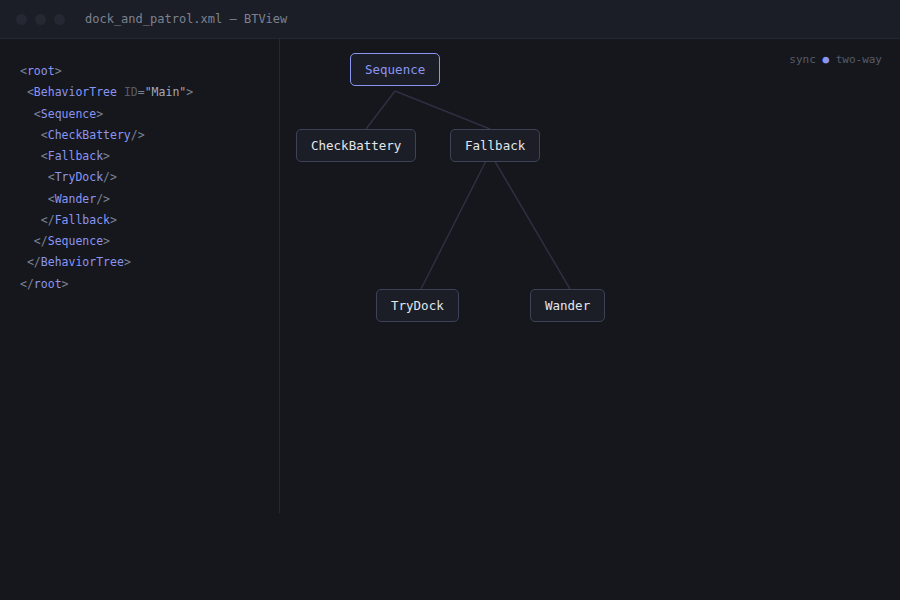
Task: Click the closing </Fallback> tag
Action: click(x=79, y=220)
